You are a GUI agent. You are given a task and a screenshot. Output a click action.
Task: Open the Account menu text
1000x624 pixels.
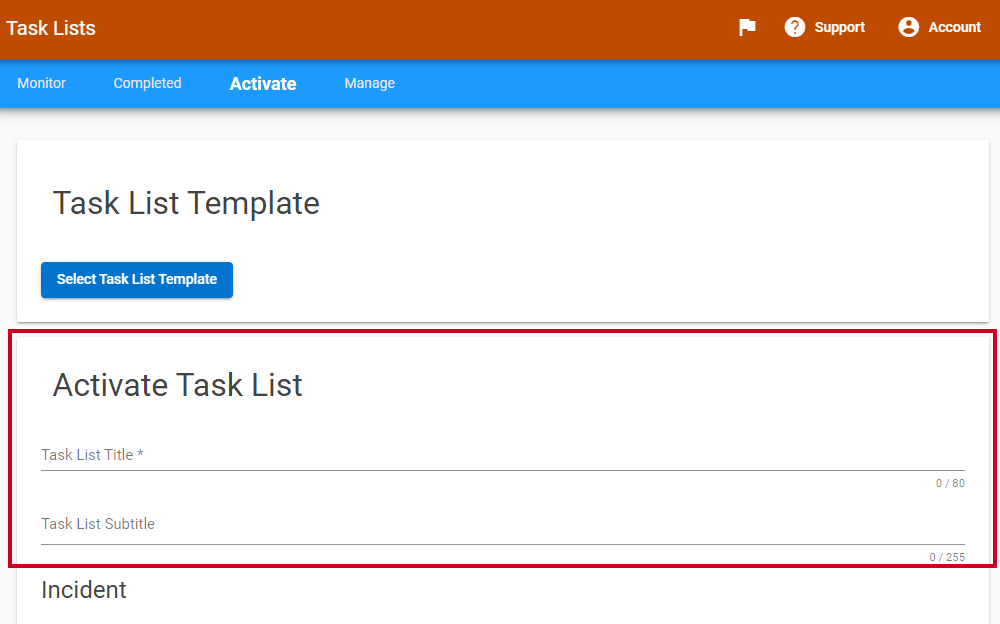pos(954,27)
